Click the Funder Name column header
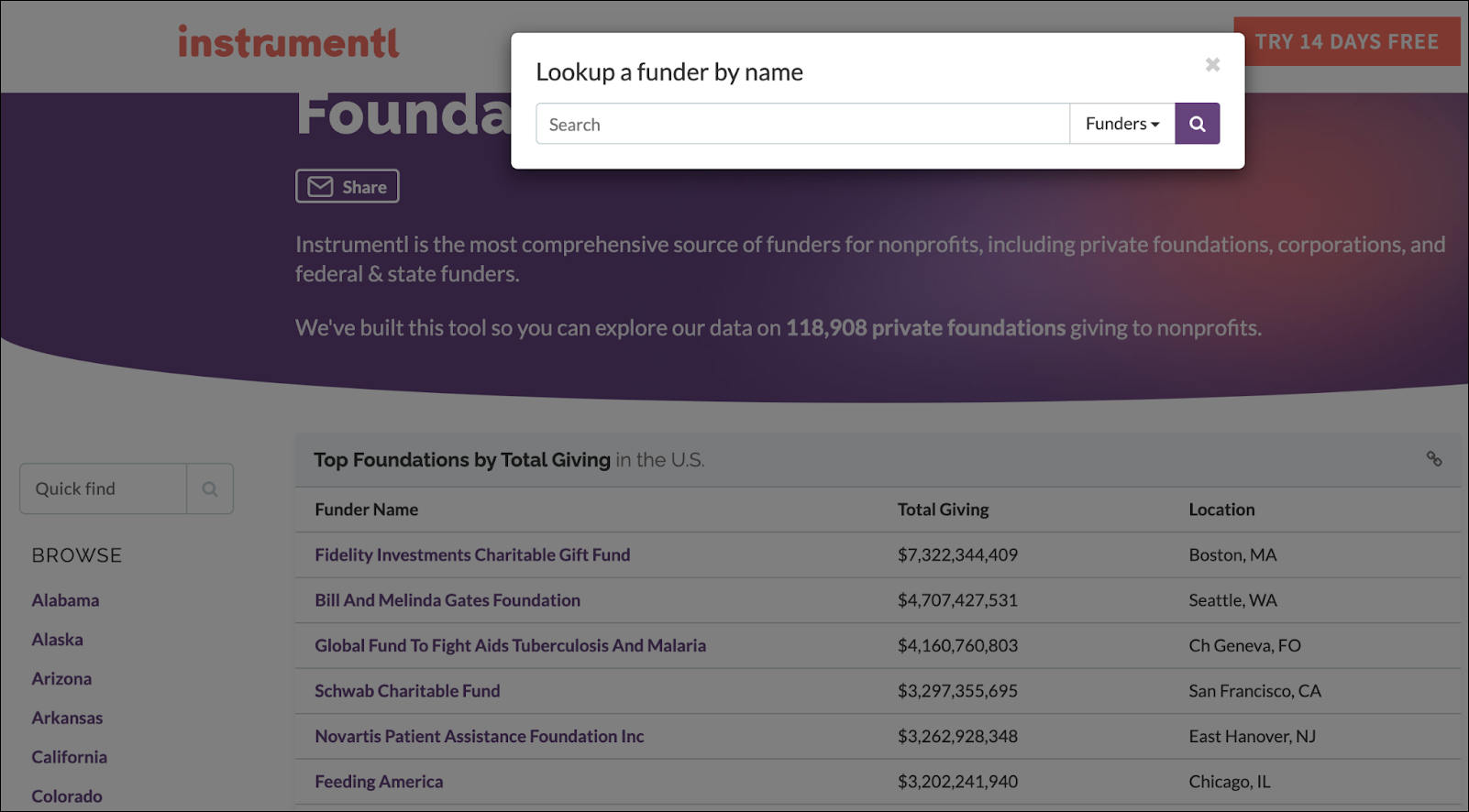The width and height of the screenshot is (1469, 812). [367, 510]
